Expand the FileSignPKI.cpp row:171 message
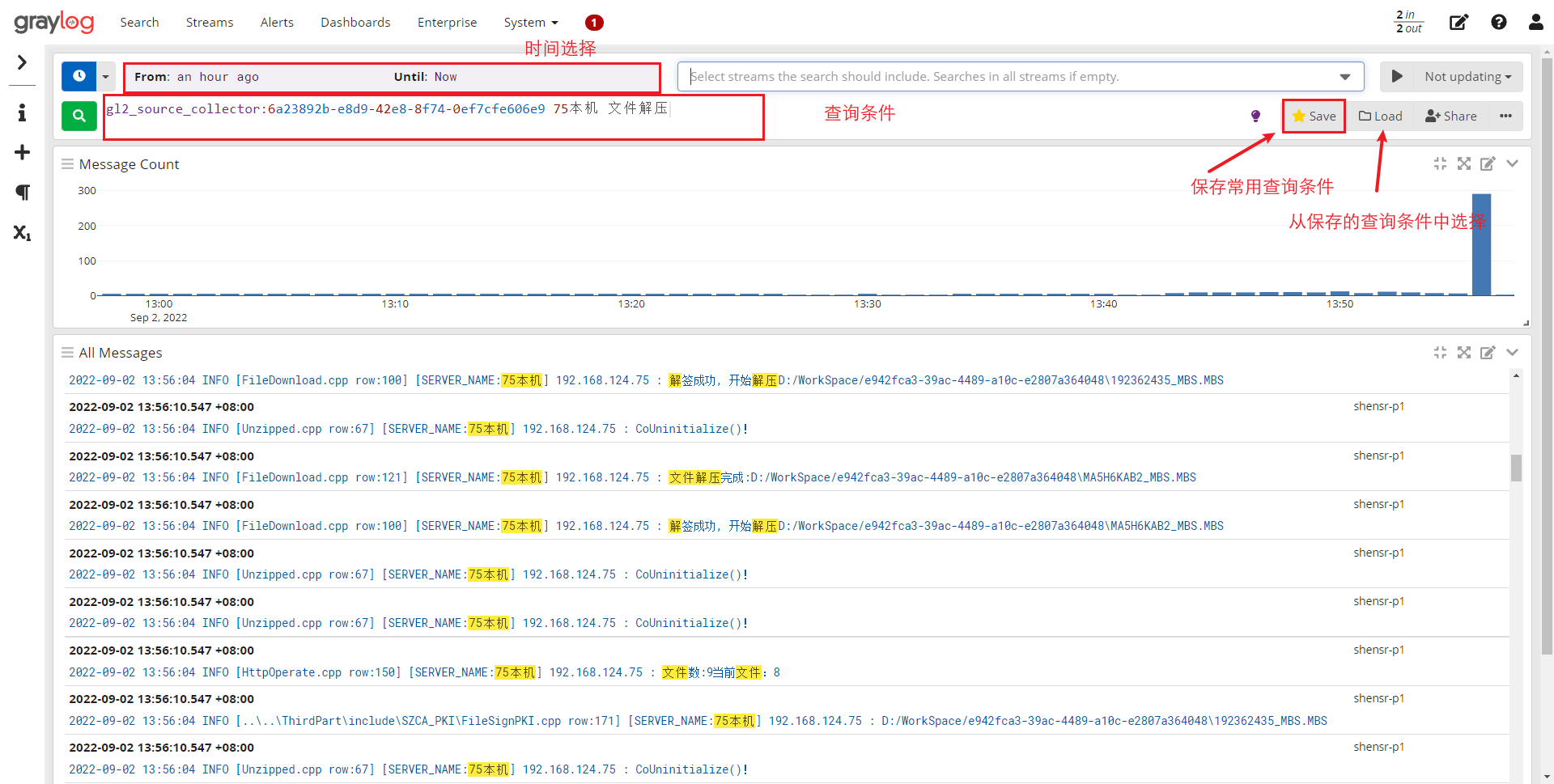1554x784 pixels. (698, 721)
